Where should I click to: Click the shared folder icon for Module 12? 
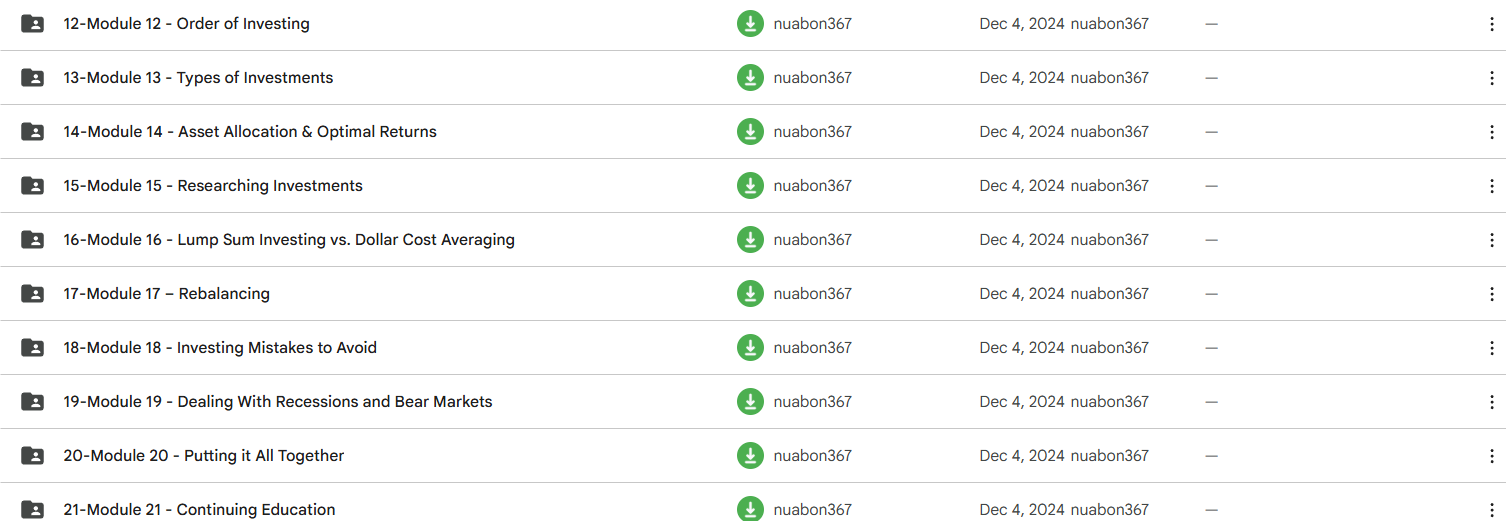click(x=32, y=24)
